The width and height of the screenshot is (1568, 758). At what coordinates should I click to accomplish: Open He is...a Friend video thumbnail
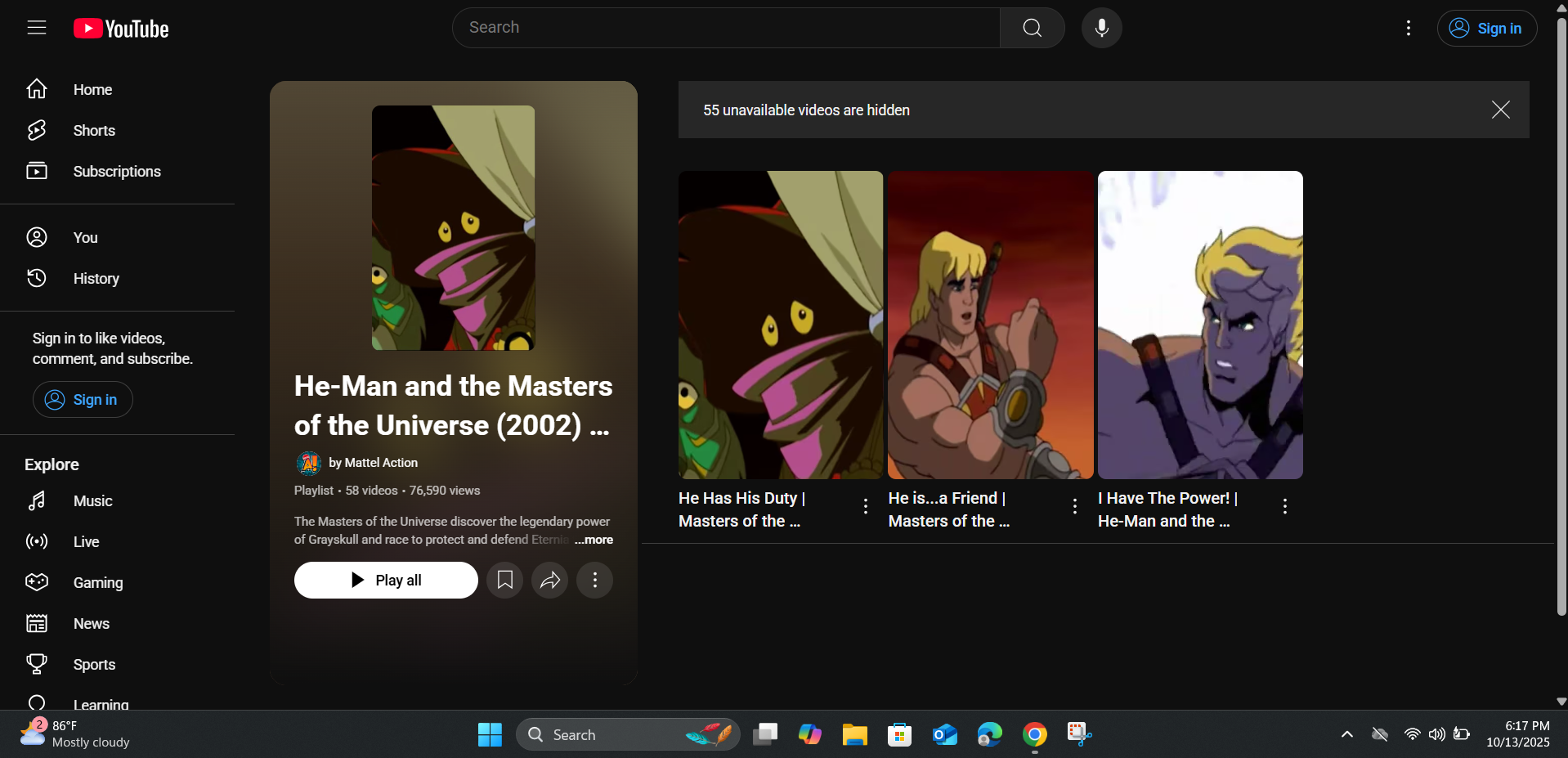point(991,325)
